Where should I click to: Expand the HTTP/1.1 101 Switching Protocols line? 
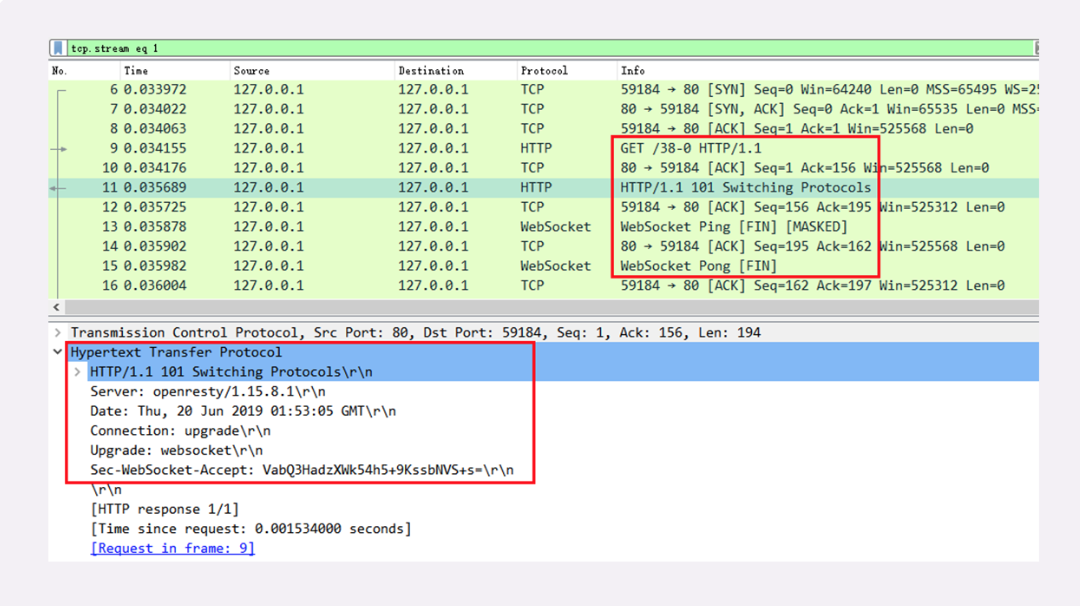pos(77,372)
